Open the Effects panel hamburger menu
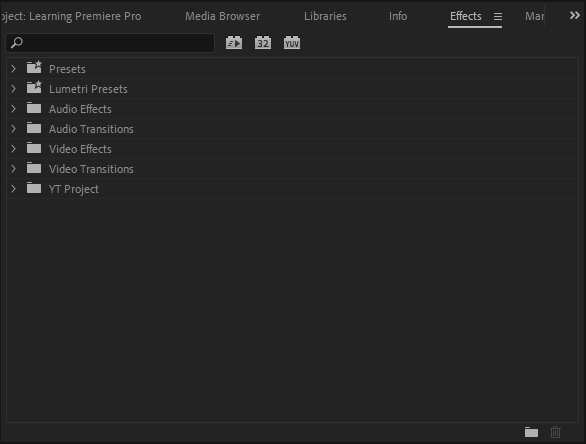The height and width of the screenshot is (444, 586). point(498,16)
